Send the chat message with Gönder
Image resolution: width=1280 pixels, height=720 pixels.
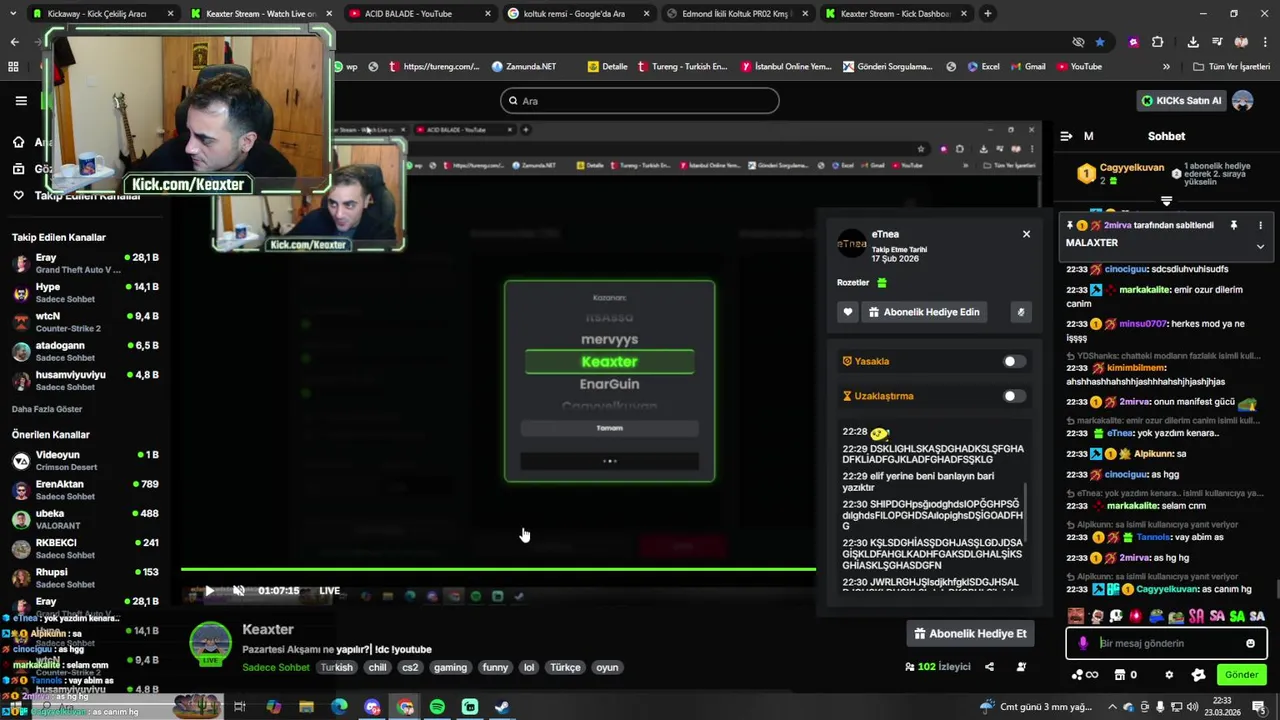(x=1241, y=675)
